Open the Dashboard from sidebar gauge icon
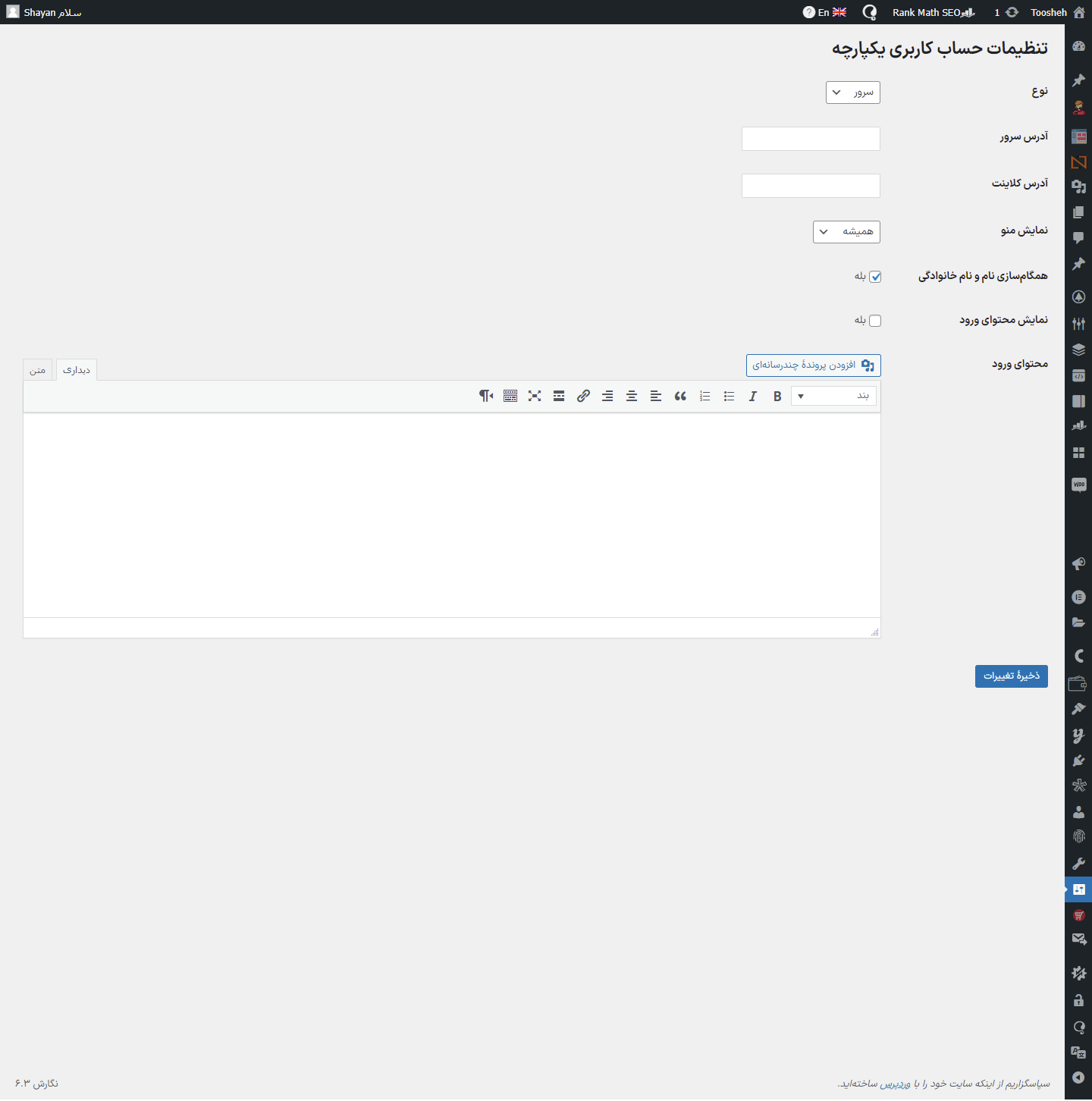 coord(1078,46)
